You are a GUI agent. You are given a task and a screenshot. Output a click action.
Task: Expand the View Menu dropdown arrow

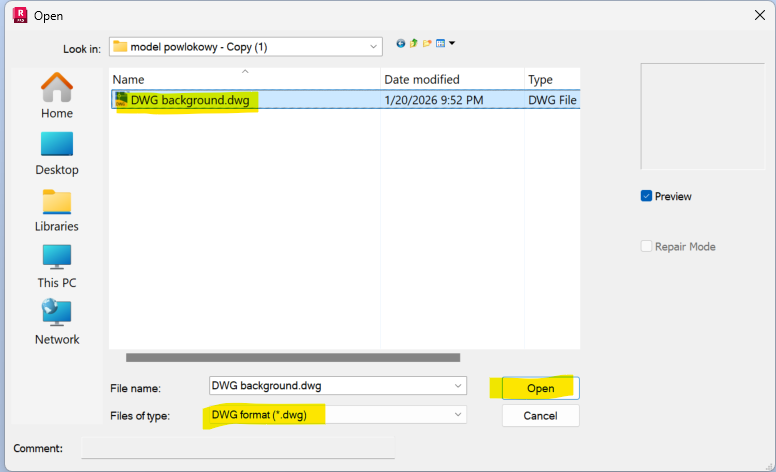(x=452, y=44)
